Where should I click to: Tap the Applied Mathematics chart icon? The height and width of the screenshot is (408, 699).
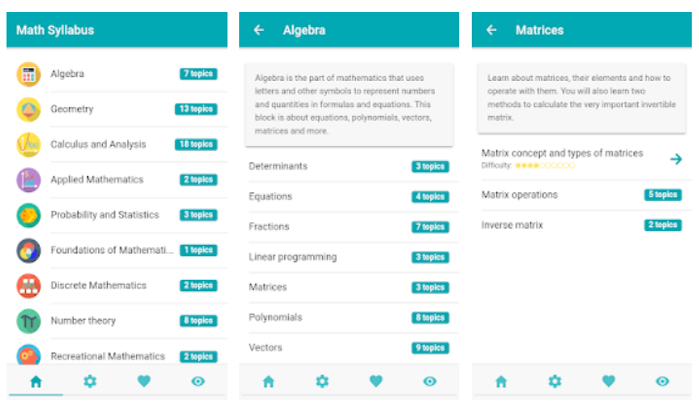pos(29,180)
